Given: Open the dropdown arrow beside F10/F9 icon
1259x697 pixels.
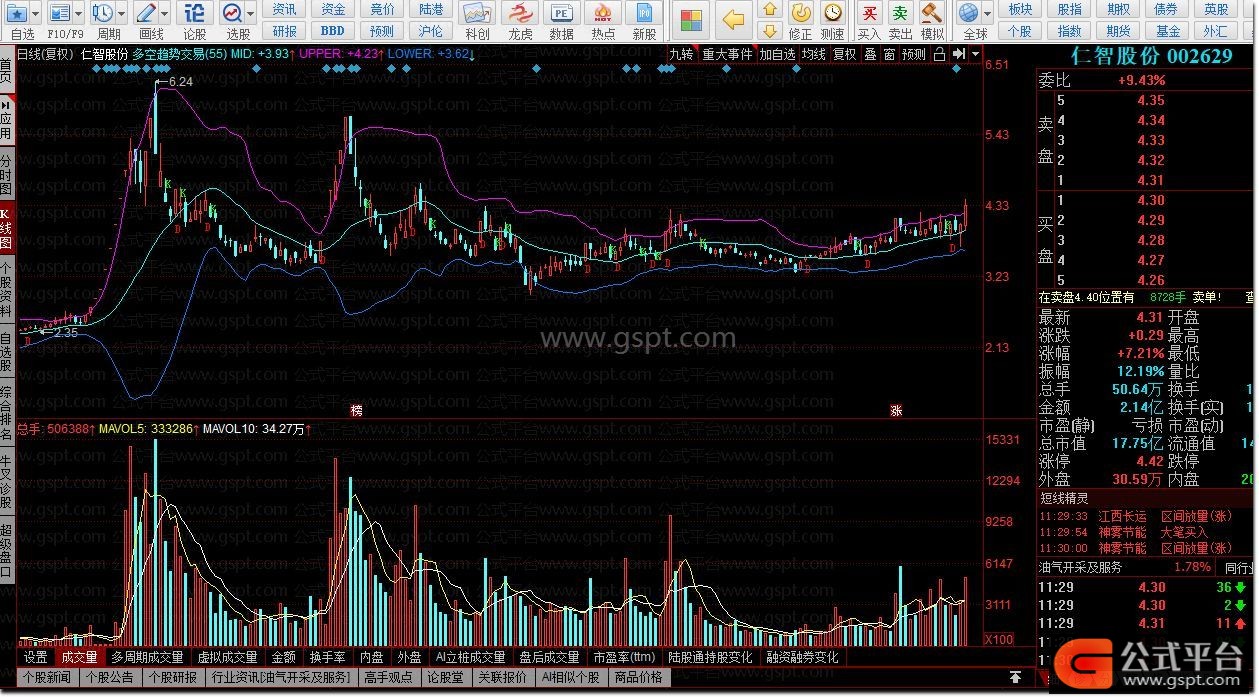Looking at the screenshot, I should tap(80, 13).
